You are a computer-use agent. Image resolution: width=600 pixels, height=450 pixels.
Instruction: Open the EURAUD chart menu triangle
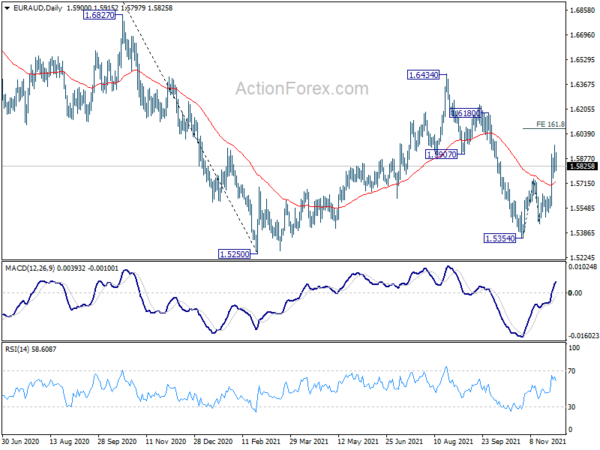[x=7, y=8]
